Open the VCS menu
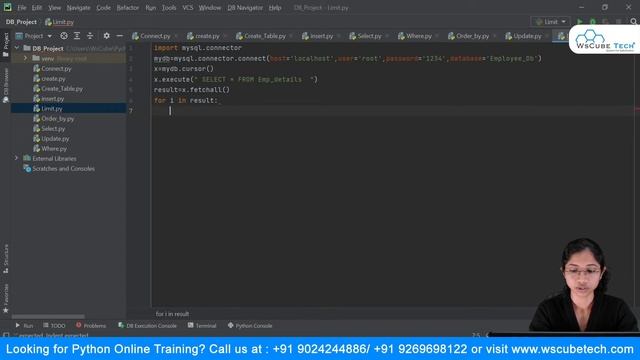This screenshot has height=360, width=640. (188, 8)
